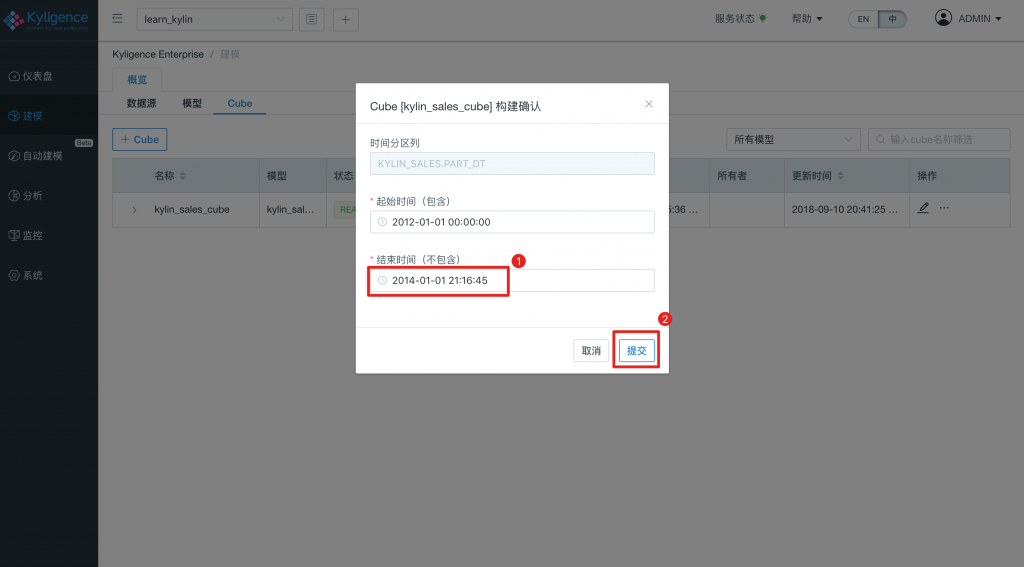Click clock icon in start time field
The image size is (1024, 567).
(x=383, y=222)
